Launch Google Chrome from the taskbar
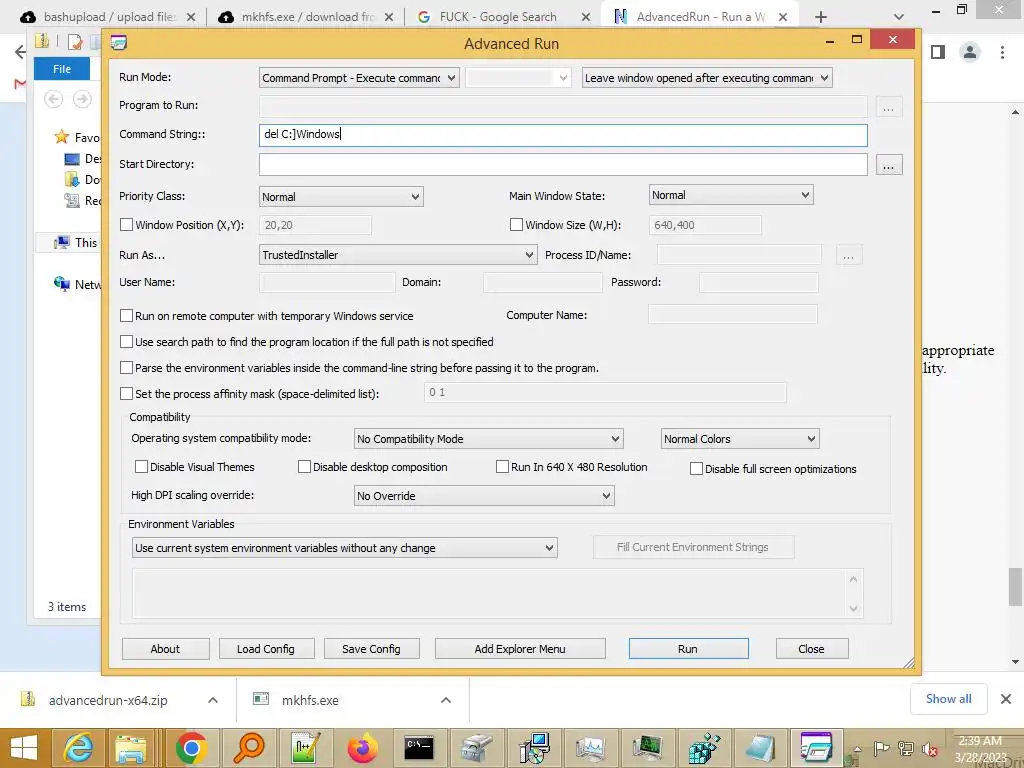 (191, 747)
